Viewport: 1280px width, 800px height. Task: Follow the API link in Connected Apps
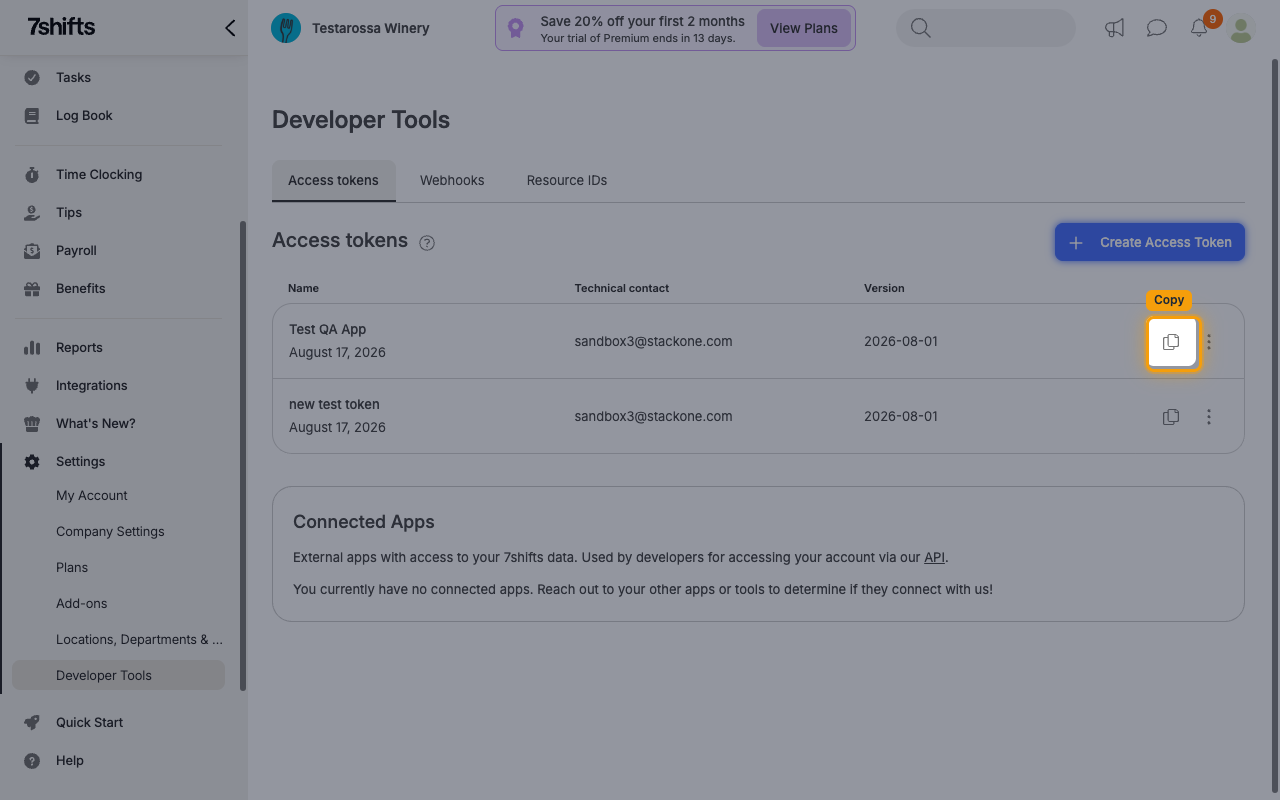click(x=935, y=557)
